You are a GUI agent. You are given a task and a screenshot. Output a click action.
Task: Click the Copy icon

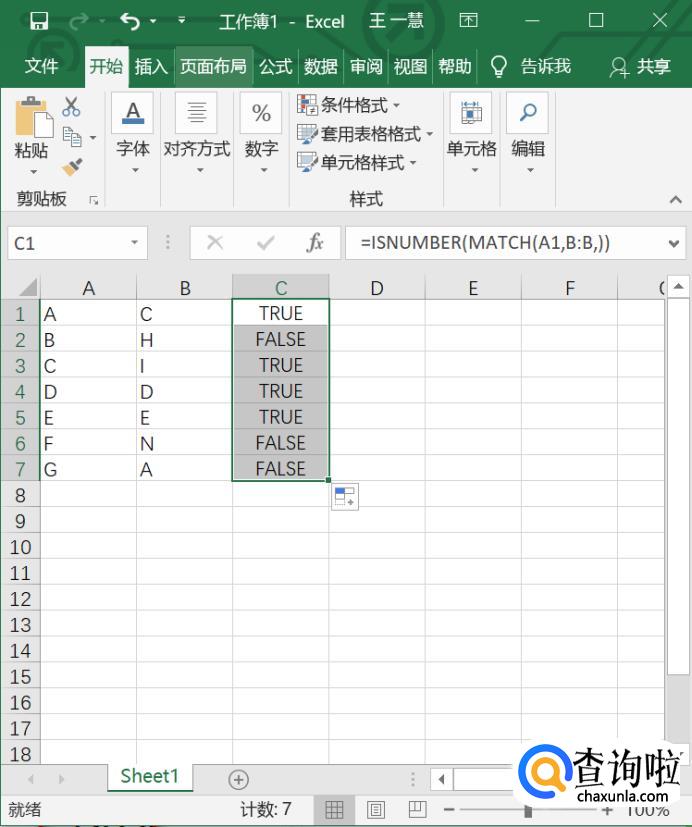72,137
